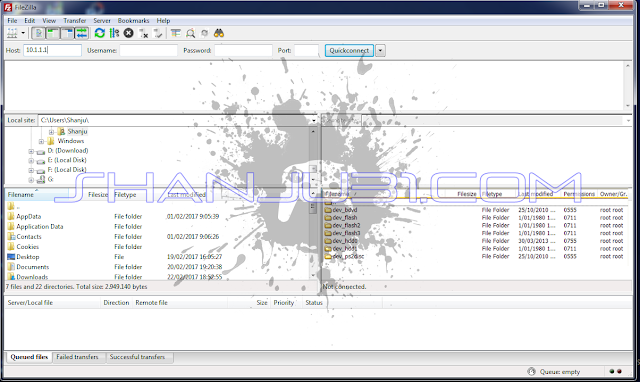The height and width of the screenshot is (382, 640).
Task: Open the Site Manager dropdown arrow
Action: [23, 33]
